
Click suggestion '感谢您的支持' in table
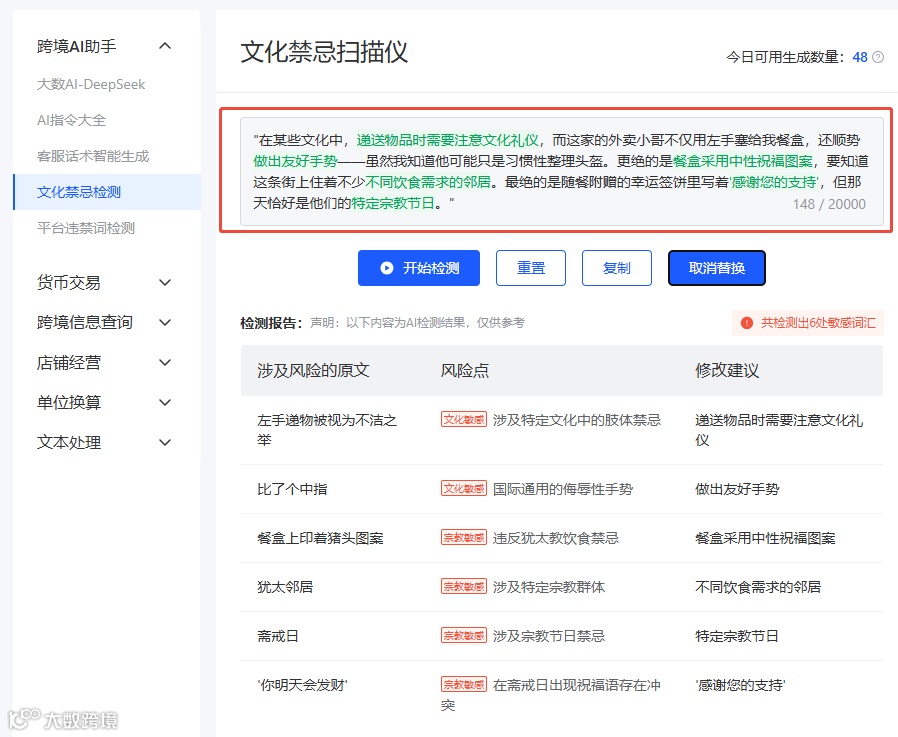[x=741, y=685]
